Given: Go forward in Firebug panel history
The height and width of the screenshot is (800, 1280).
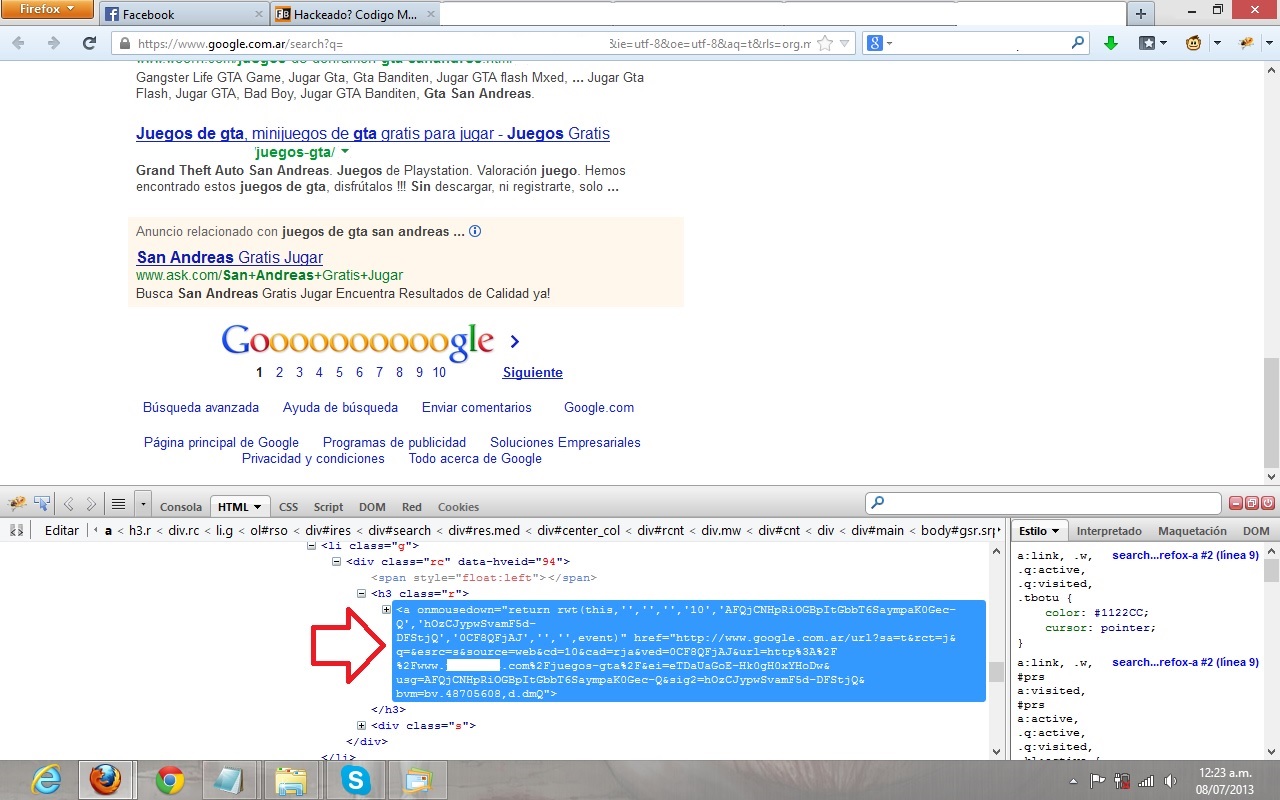Looking at the screenshot, I should (x=91, y=504).
